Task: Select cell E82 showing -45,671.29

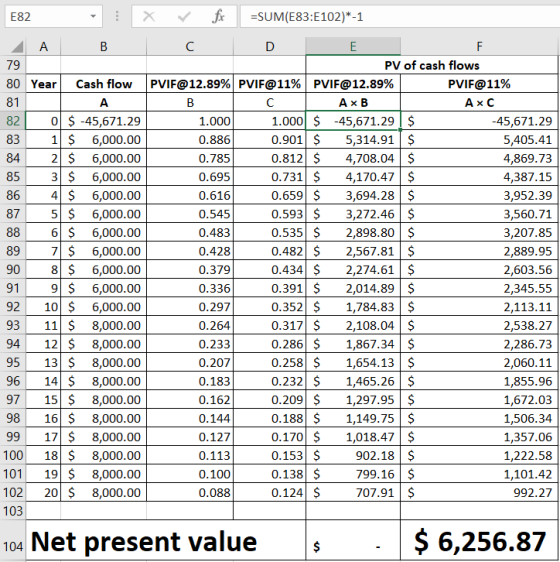Action: (x=353, y=121)
